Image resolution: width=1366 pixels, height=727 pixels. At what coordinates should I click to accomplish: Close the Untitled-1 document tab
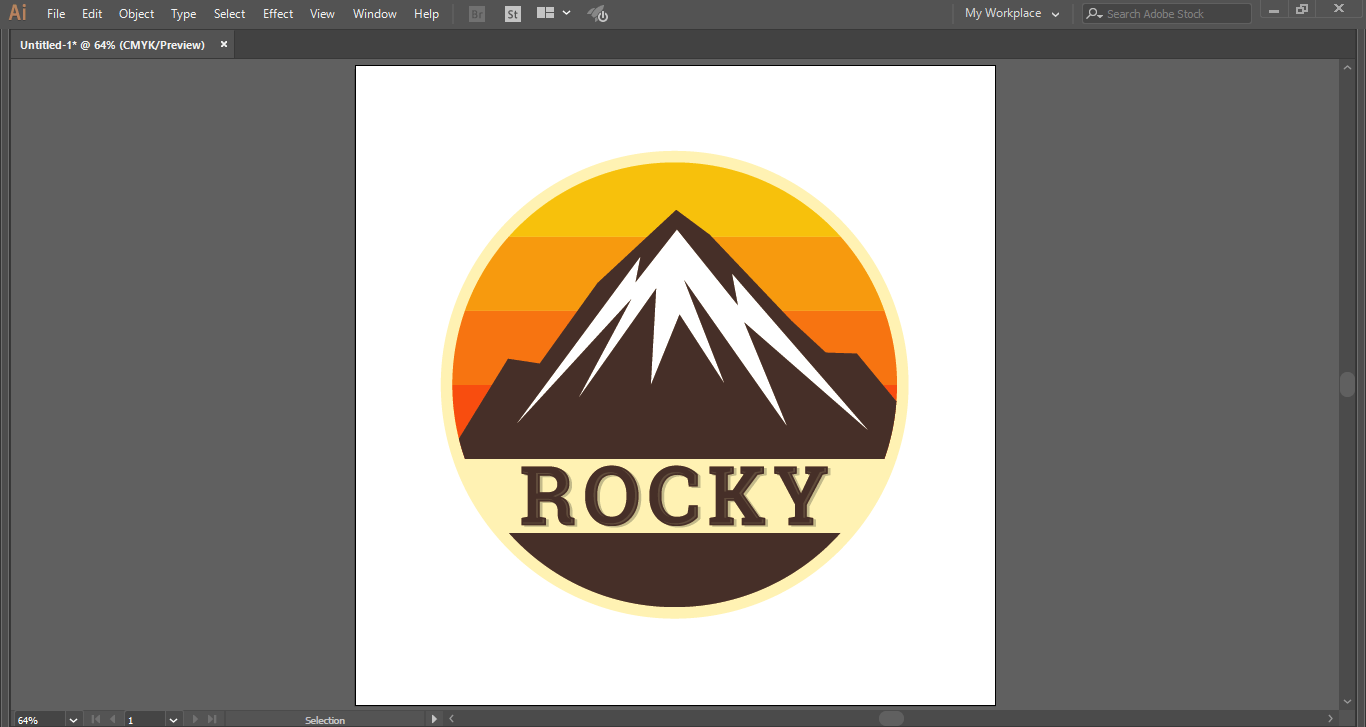tap(224, 44)
